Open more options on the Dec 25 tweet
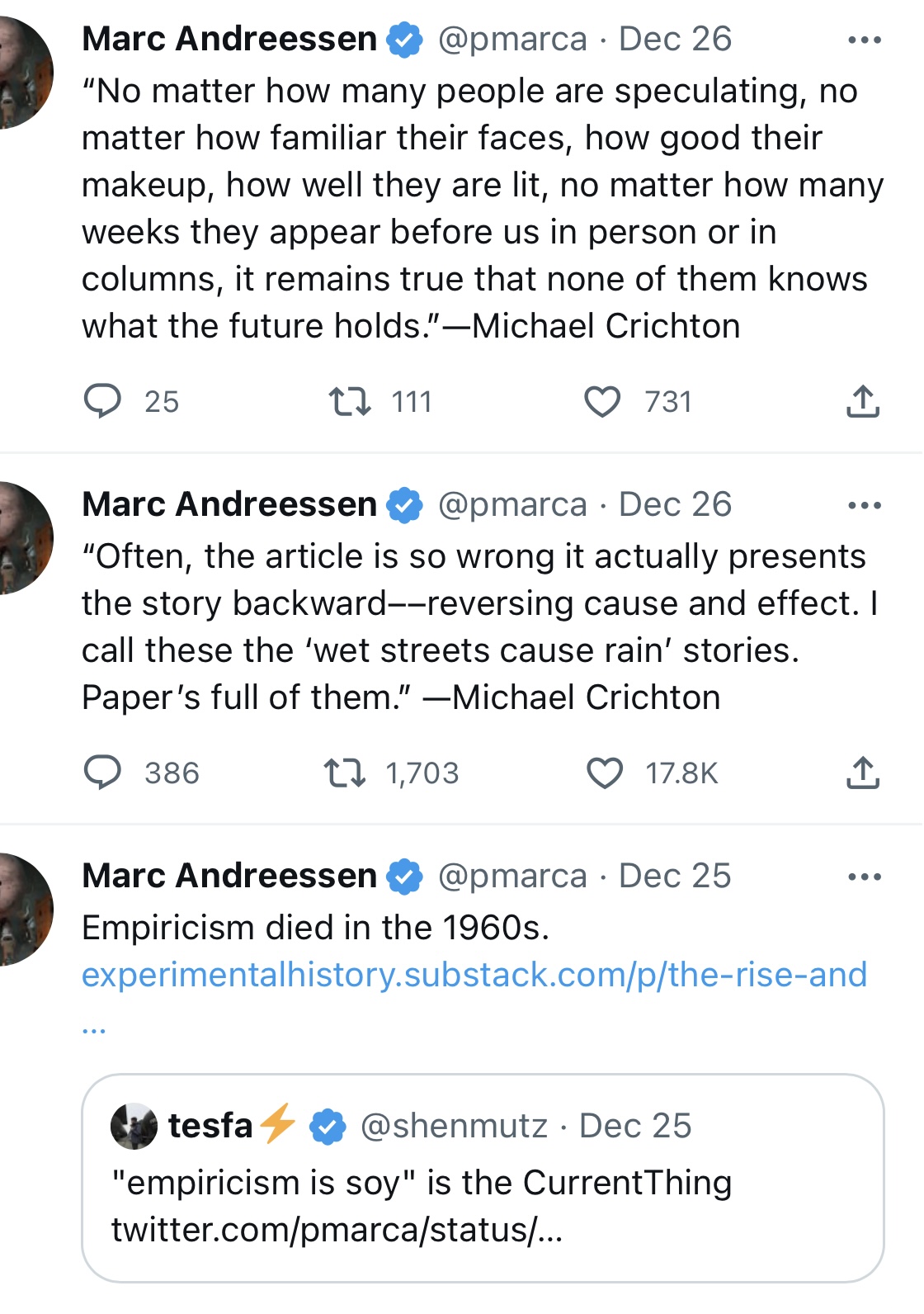 865,877
